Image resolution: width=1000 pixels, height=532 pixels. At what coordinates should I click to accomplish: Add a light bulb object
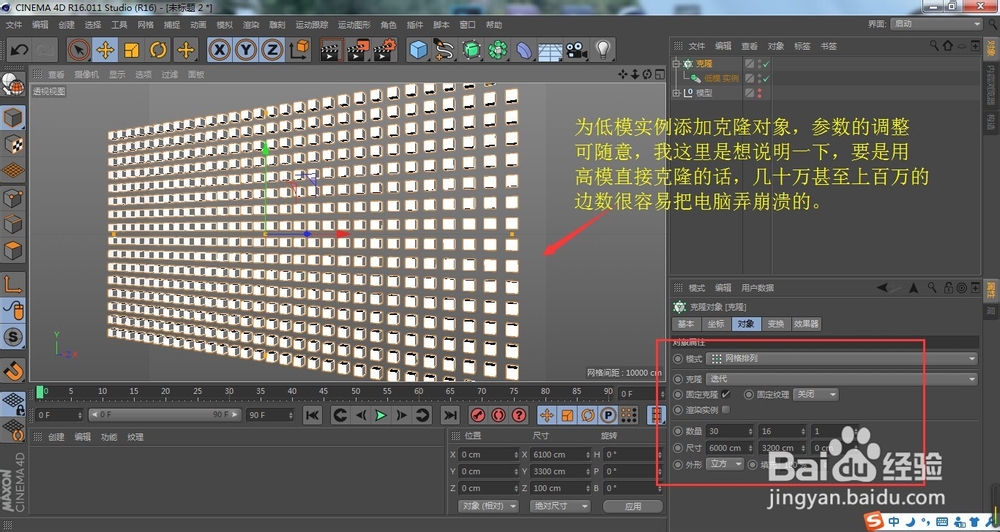(x=603, y=50)
